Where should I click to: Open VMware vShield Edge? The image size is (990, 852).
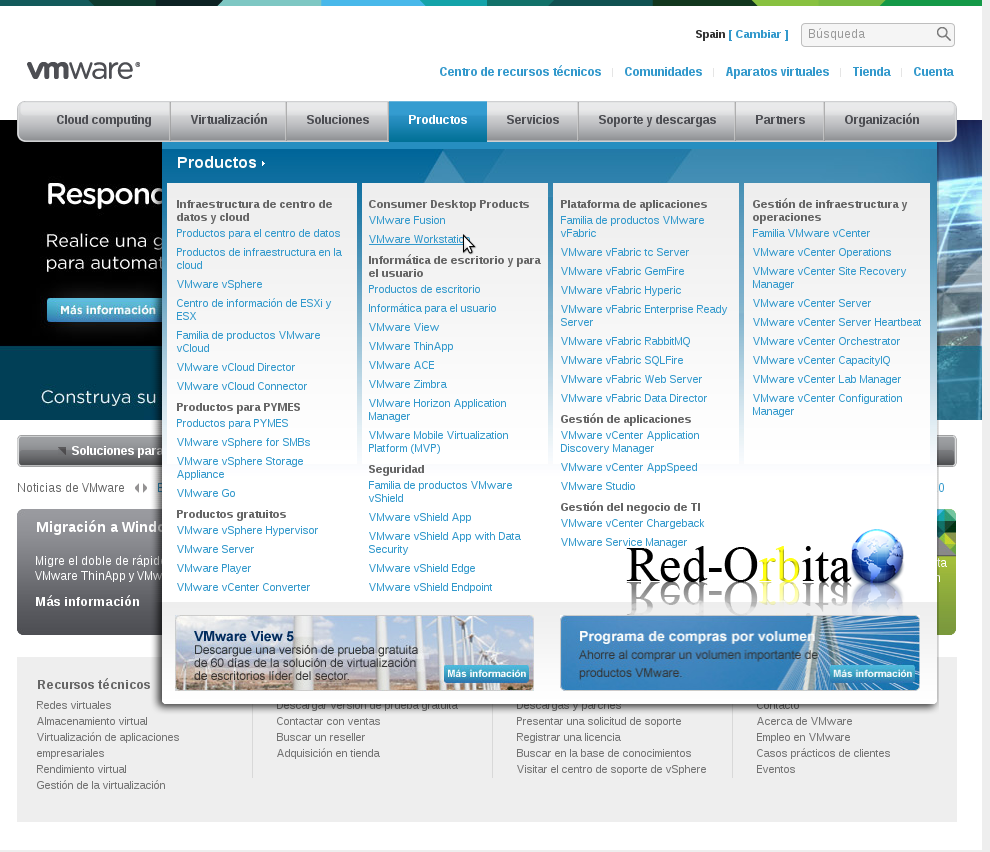coord(422,568)
